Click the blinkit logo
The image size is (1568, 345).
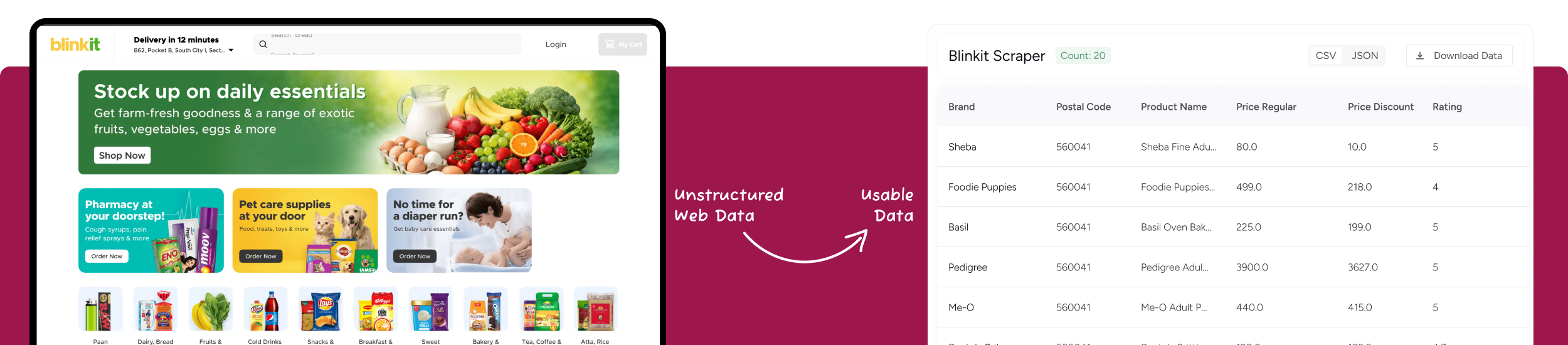75,45
